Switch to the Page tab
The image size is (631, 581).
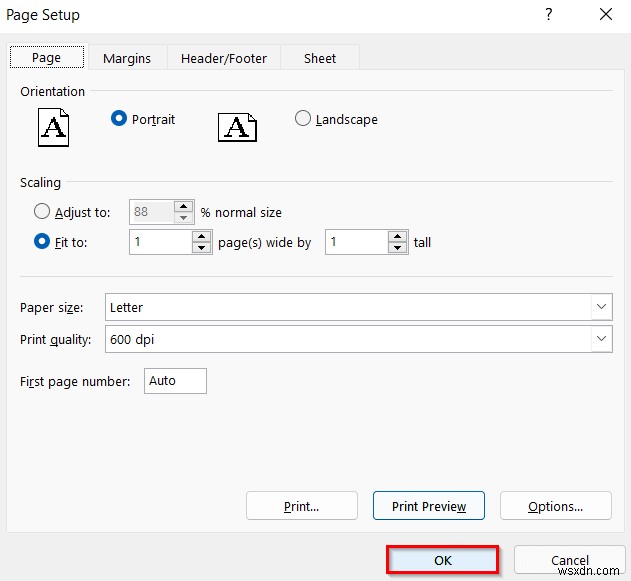(47, 58)
